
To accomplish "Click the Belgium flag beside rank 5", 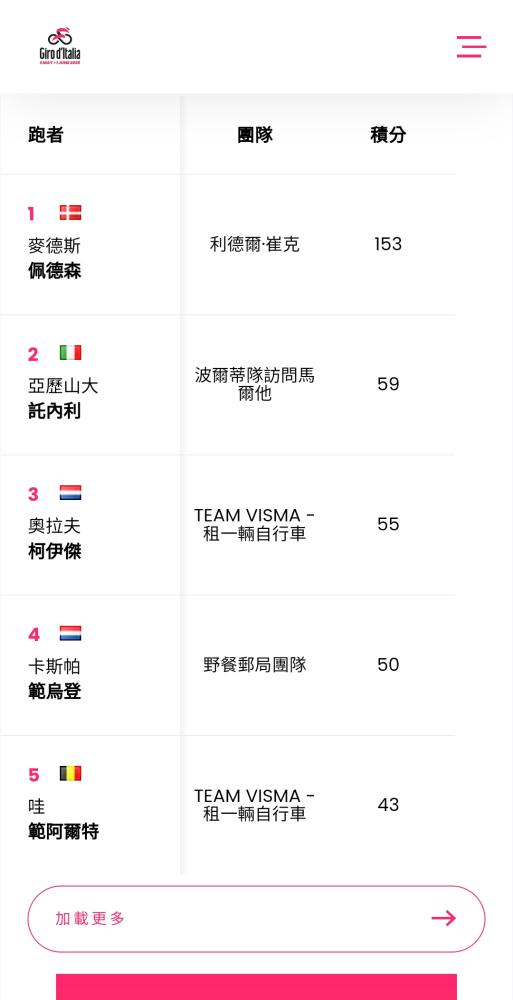I will coord(71,774).
